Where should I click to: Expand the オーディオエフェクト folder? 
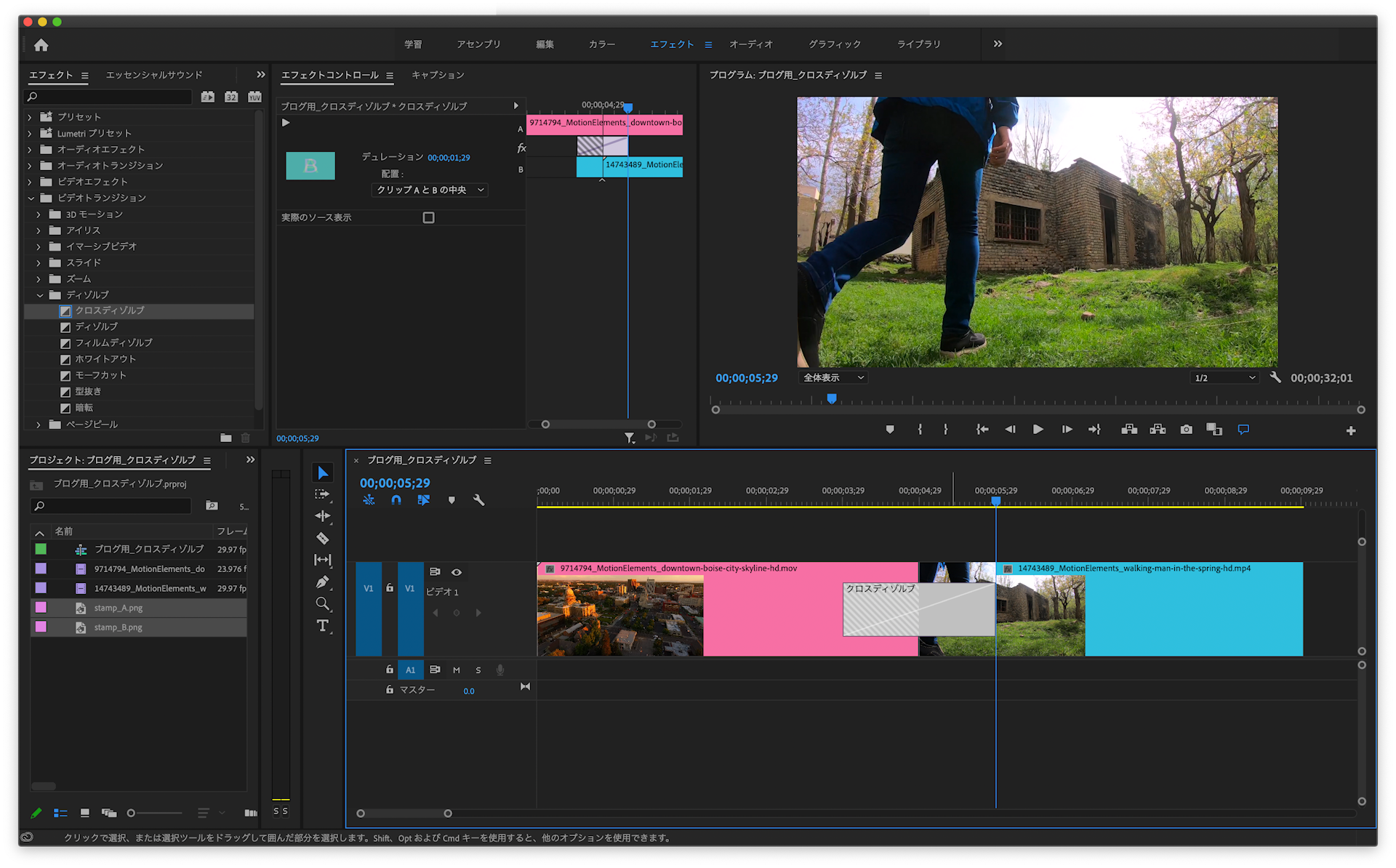pos(30,150)
